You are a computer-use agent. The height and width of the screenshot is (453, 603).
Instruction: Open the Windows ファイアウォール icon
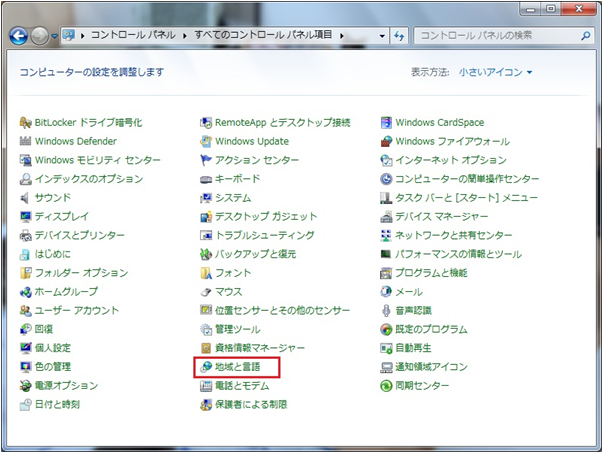point(386,141)
